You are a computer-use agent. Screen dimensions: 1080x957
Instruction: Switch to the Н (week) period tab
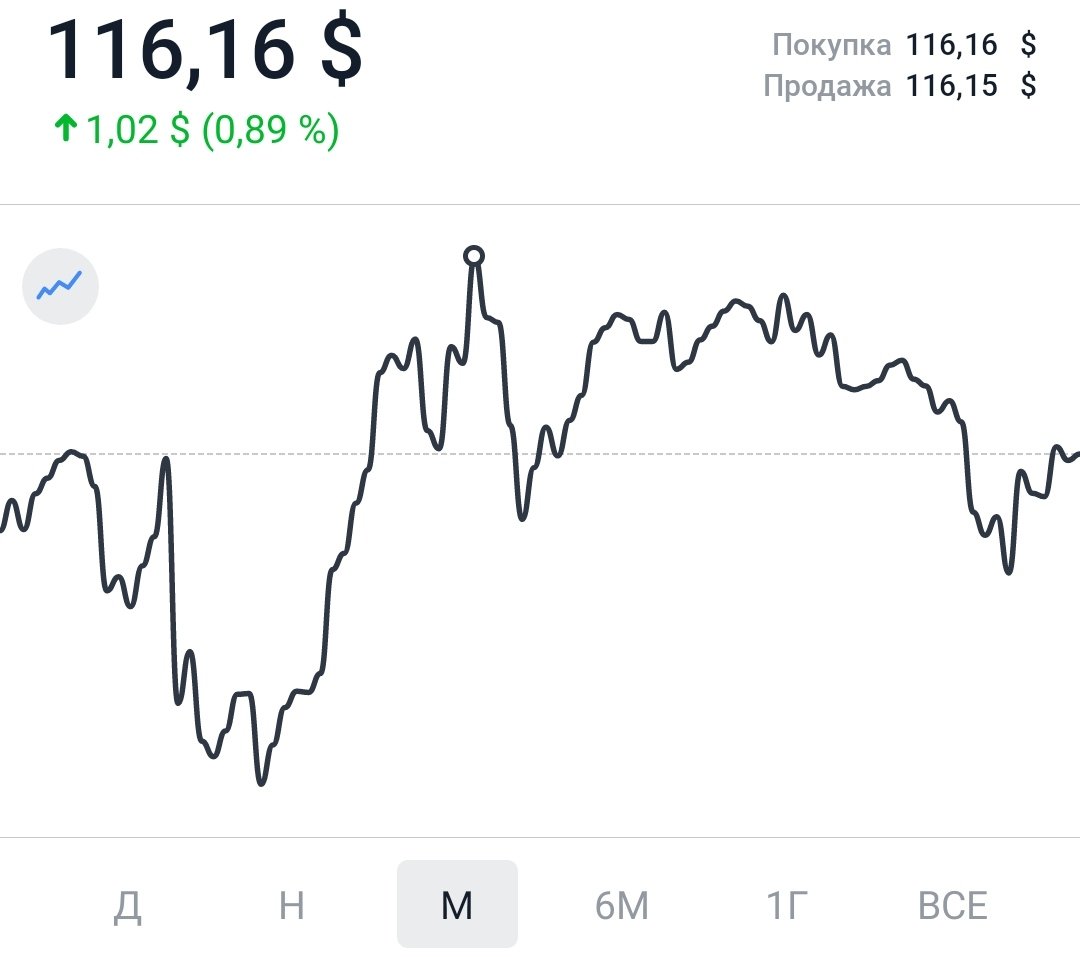pos(291,905)
